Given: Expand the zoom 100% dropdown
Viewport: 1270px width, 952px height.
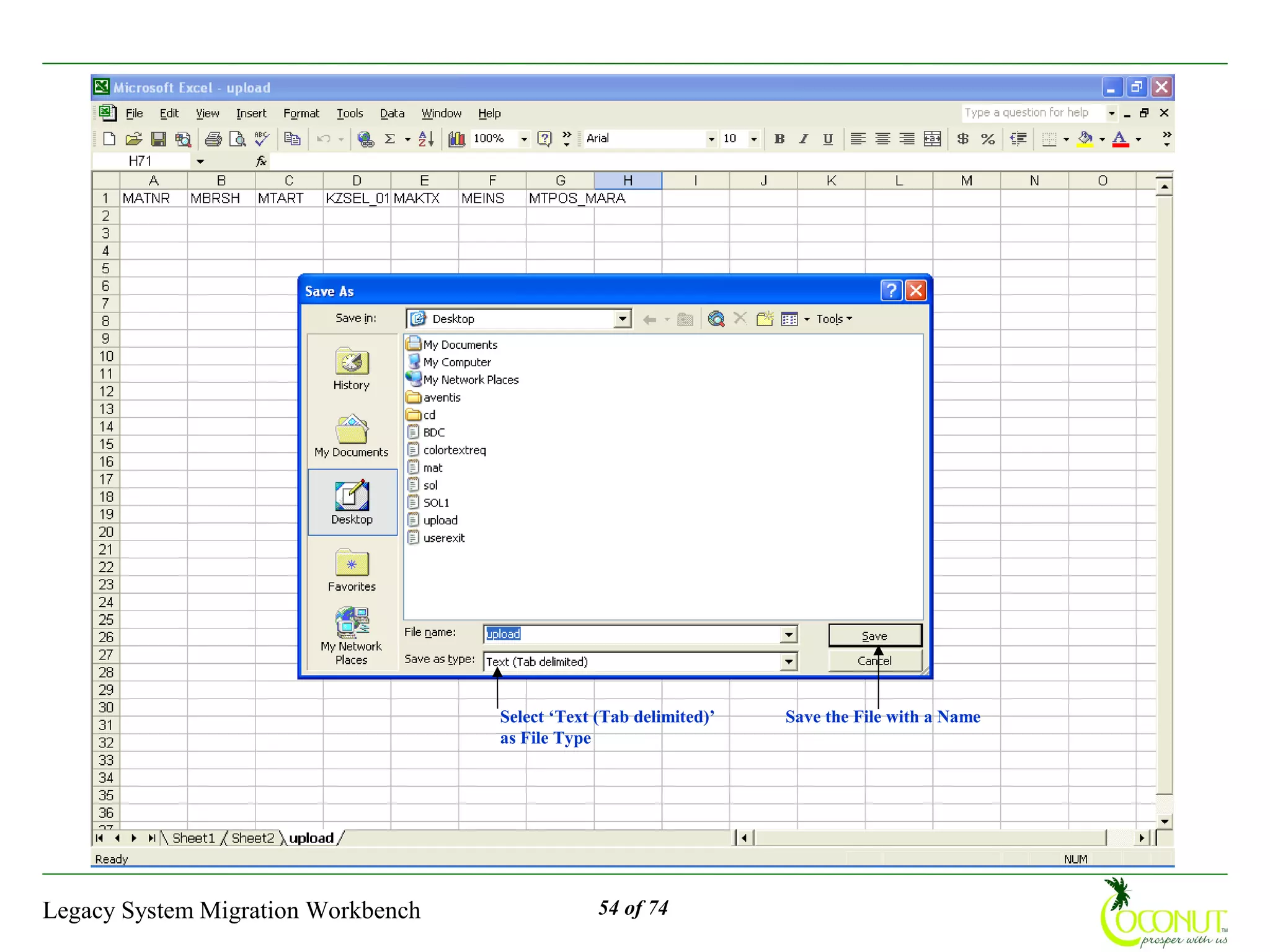Looking at the screenshot, I should pos(524,139).
